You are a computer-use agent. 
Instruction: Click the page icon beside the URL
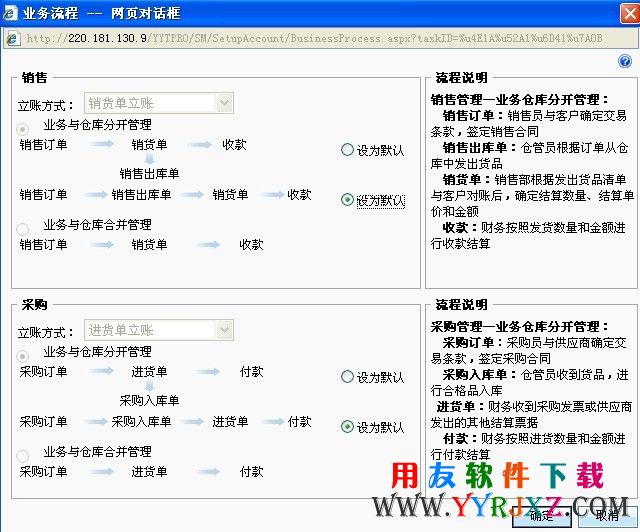[x=13, y=38]
